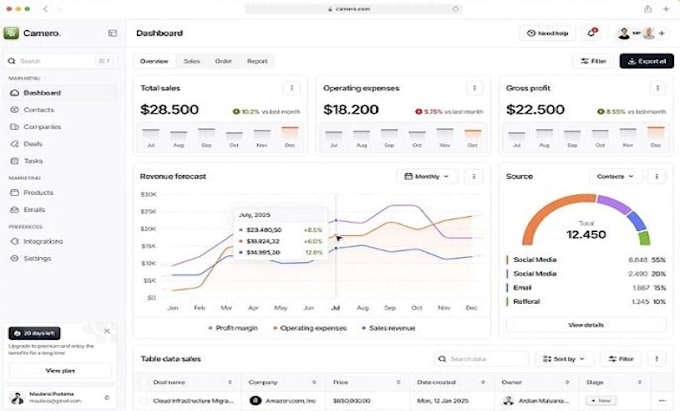
Task: Open Gross profit card options menu
Action: (657, 88)
